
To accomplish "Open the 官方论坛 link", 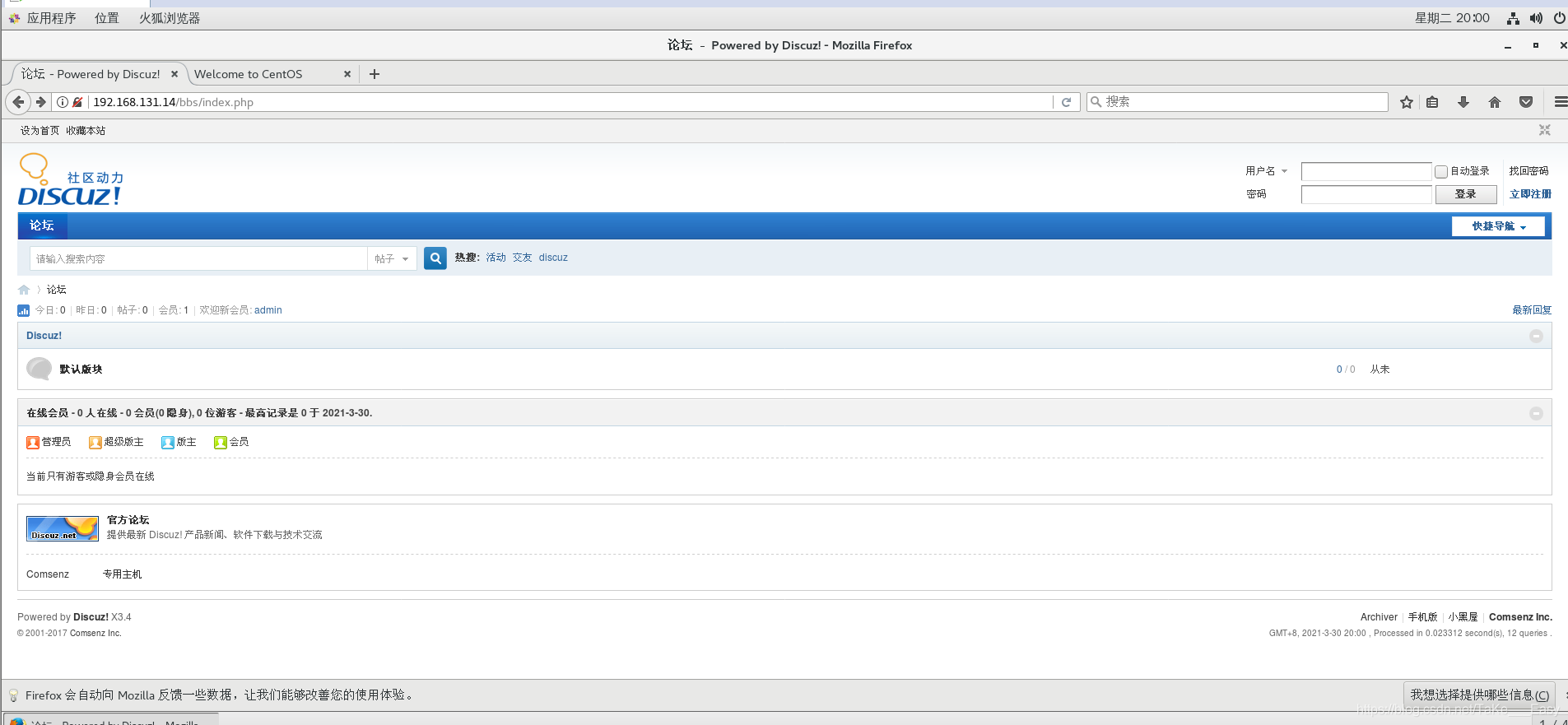I will (x=128, y=520).
